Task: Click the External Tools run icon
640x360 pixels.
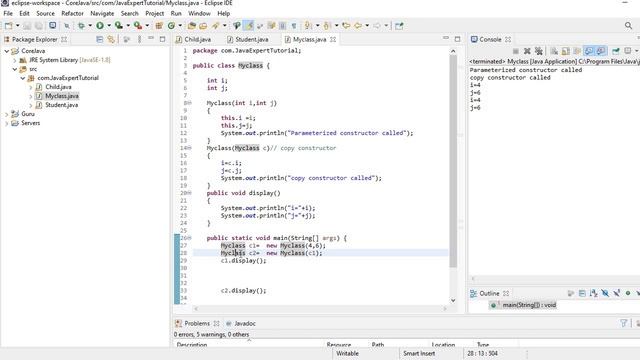Action: [x=138, y=26]
